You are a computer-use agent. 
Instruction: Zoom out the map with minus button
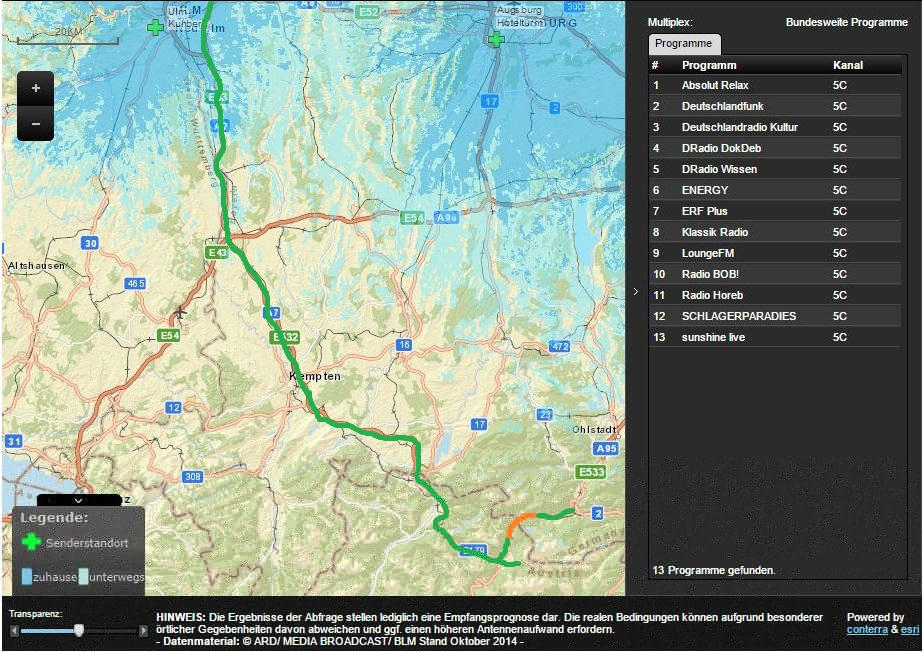coord(36,123)
